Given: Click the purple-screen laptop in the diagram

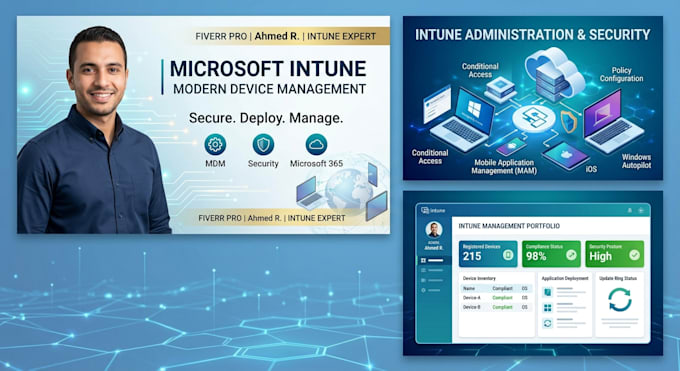Looking at the screenshot, I should pos(613,121).
